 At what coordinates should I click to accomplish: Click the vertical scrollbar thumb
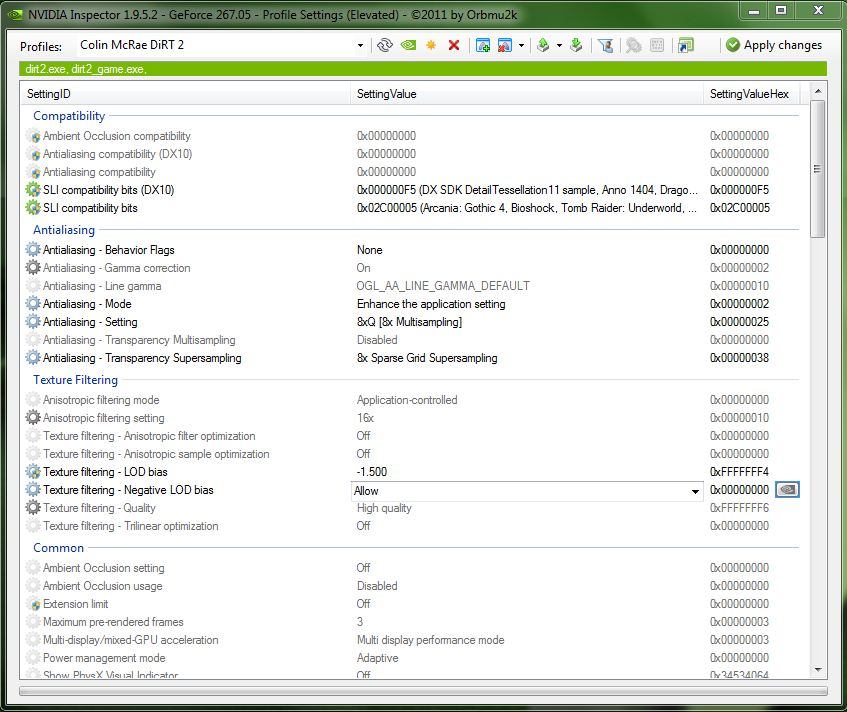(817, 169)
